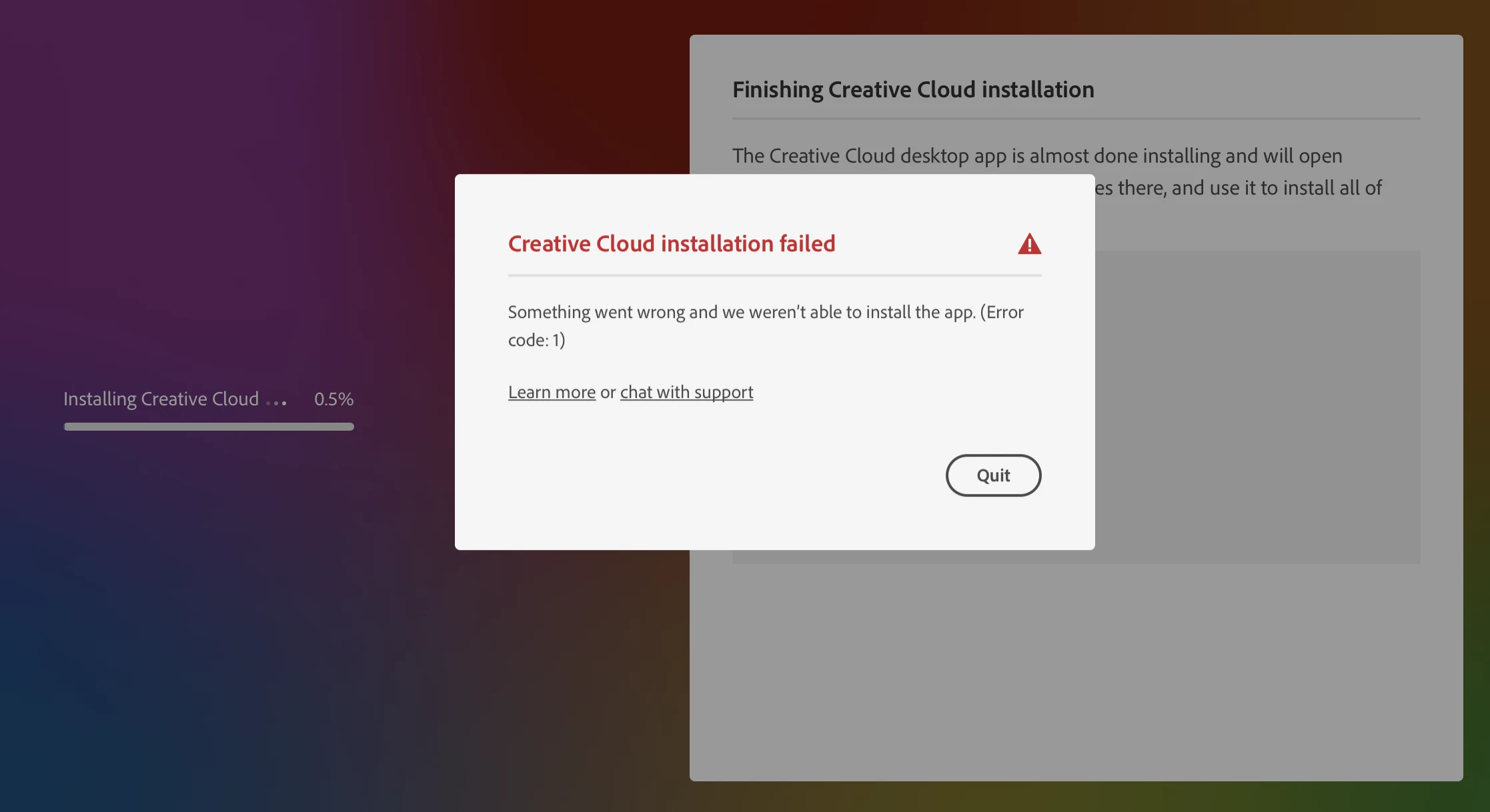Click the installation progress bar
This screenshot has height=812, width=1490.
coord(209,427)
